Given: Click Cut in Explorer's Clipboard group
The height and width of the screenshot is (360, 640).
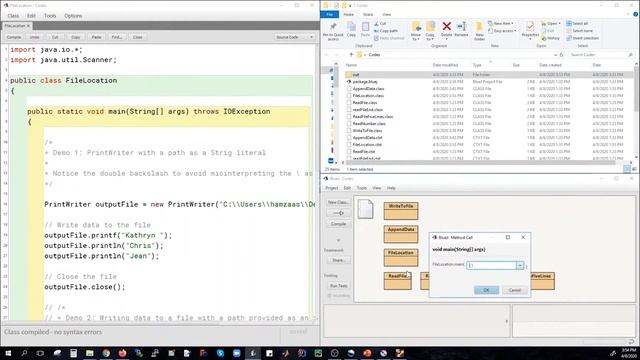Looking at the screenshot, I should coord(380,24).
